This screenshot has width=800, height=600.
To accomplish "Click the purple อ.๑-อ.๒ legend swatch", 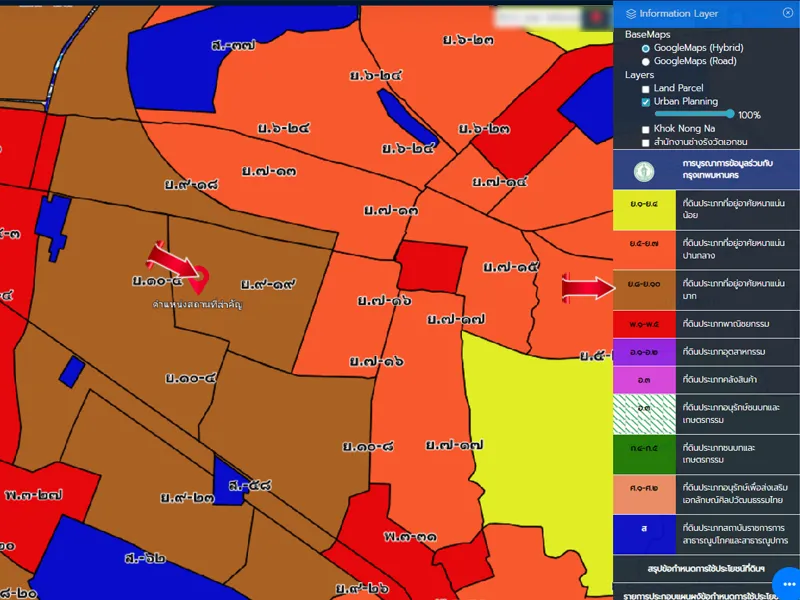I will point(643,352).
